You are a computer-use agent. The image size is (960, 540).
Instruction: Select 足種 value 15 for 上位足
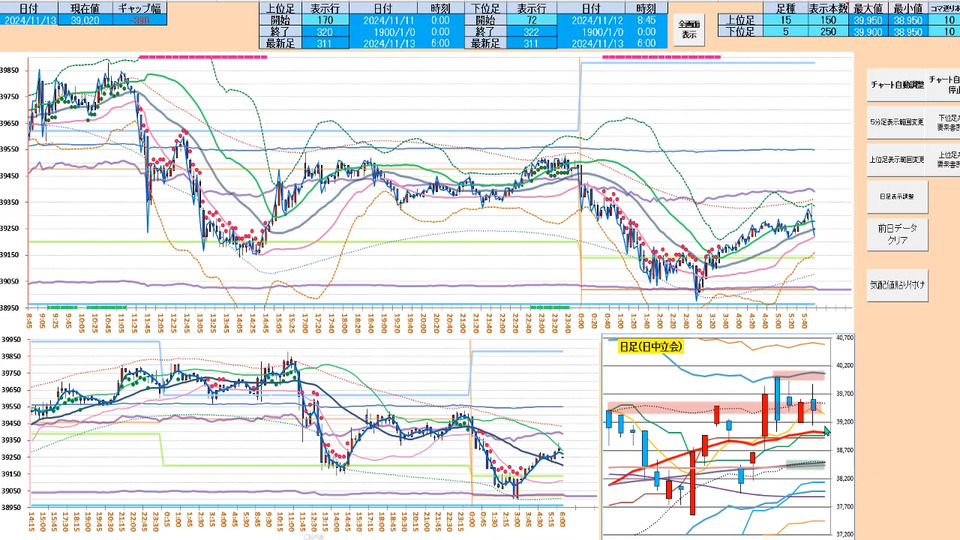tap(786, 20)
